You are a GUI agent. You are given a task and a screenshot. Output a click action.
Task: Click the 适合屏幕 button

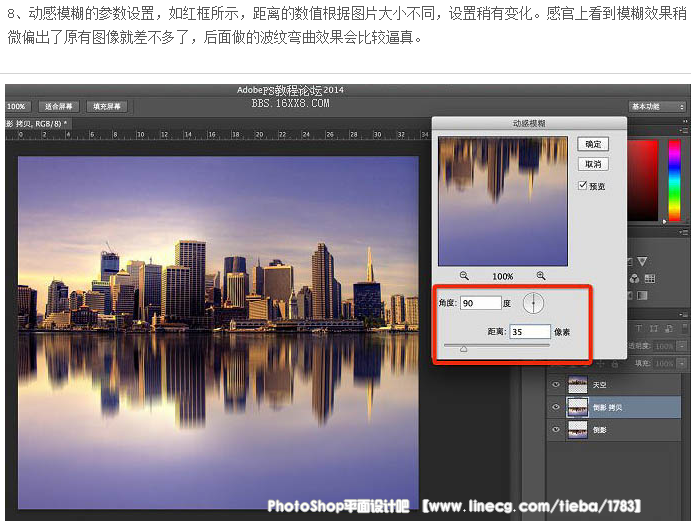(x=59, y=107)
